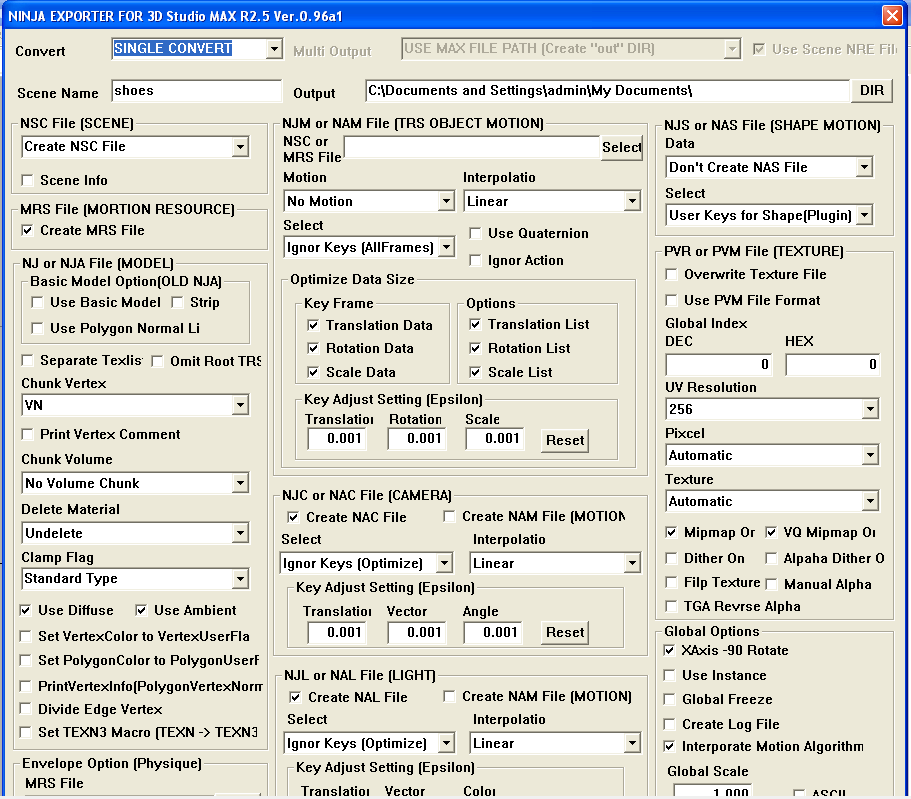Open the TRS motion Interpolation Linear dropdown
This screenshot has width=911, height=799.
pyautogui.click(x=552, y=201)
